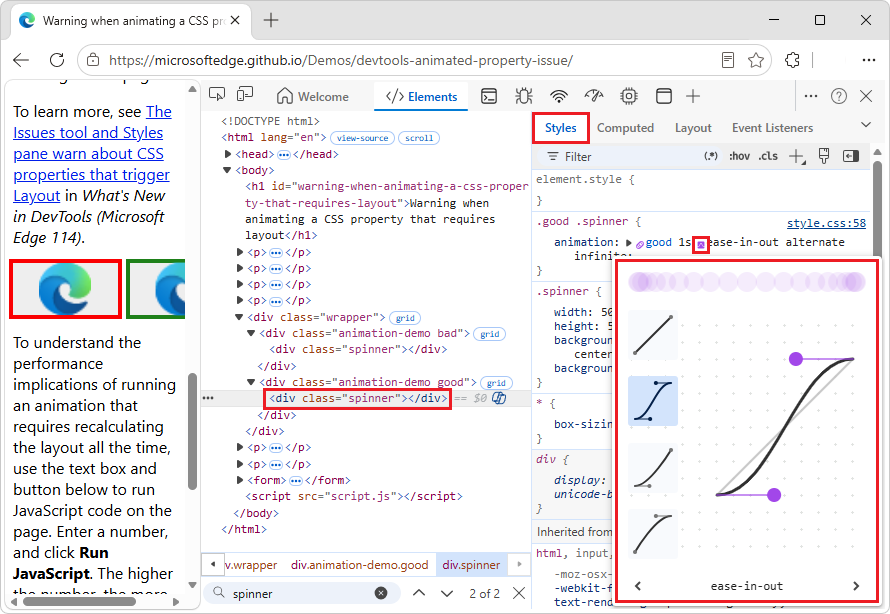Add new style rule plus icon

pyautogui.click(x=797, y=157)
